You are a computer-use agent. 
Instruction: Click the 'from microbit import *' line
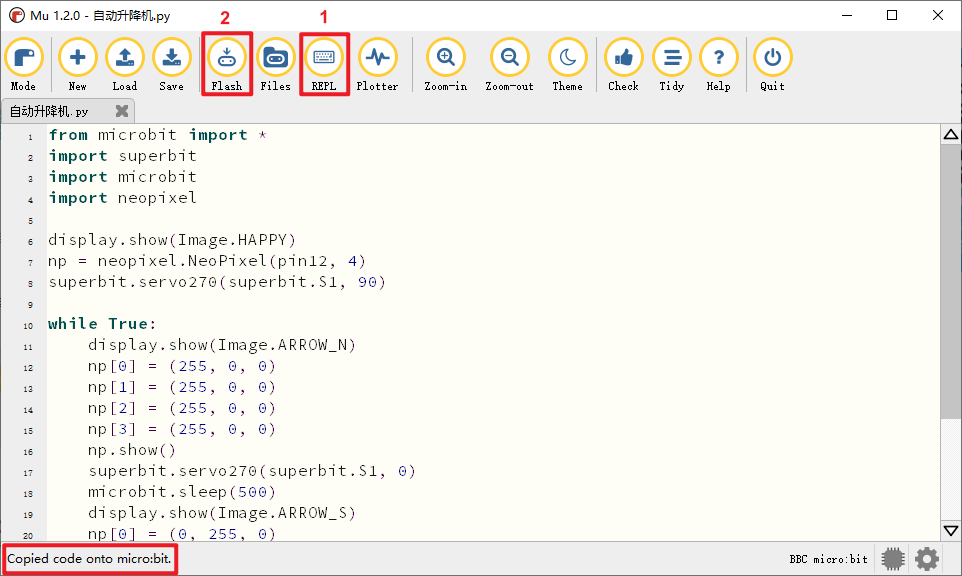tap(158, 135)
